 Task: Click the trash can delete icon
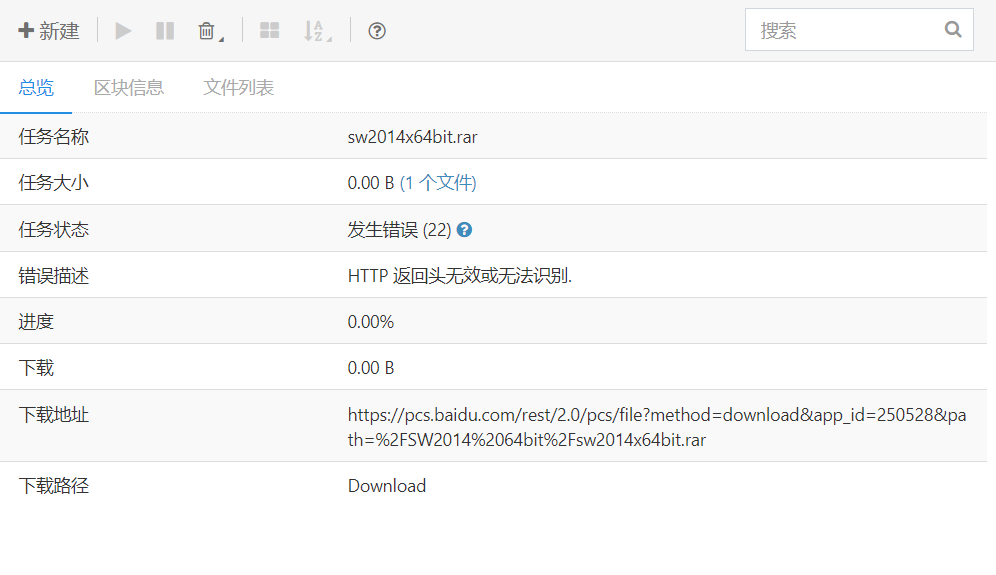tap(206, 30)
